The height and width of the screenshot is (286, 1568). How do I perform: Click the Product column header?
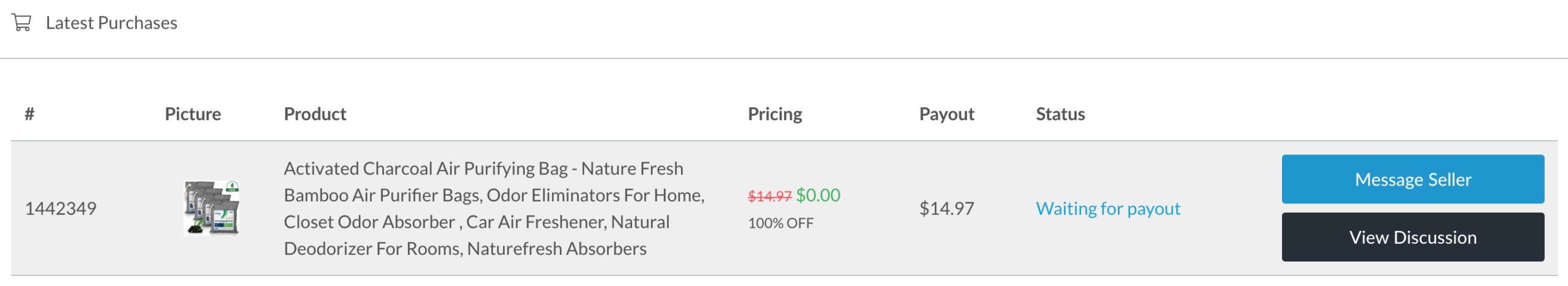click(315, 114)
